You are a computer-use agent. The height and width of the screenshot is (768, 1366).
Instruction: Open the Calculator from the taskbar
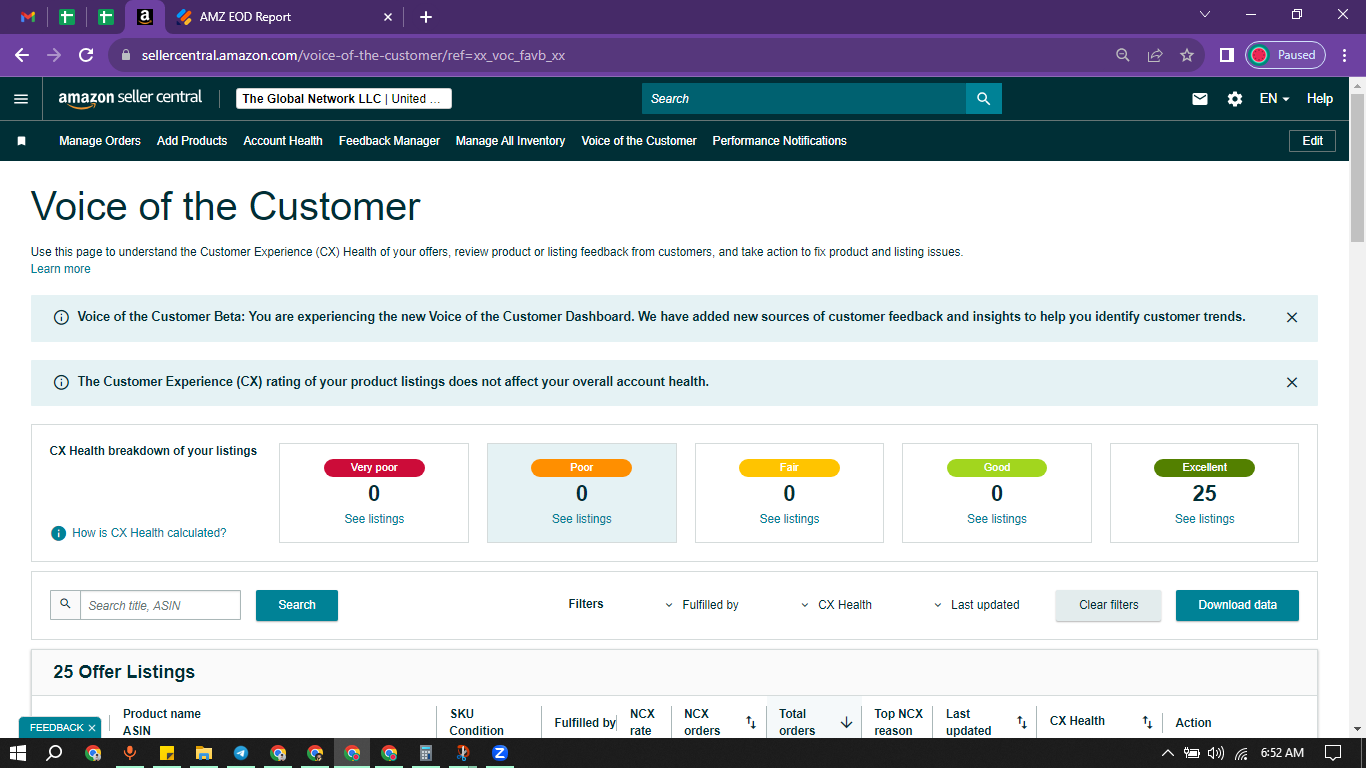click(425, 753)
